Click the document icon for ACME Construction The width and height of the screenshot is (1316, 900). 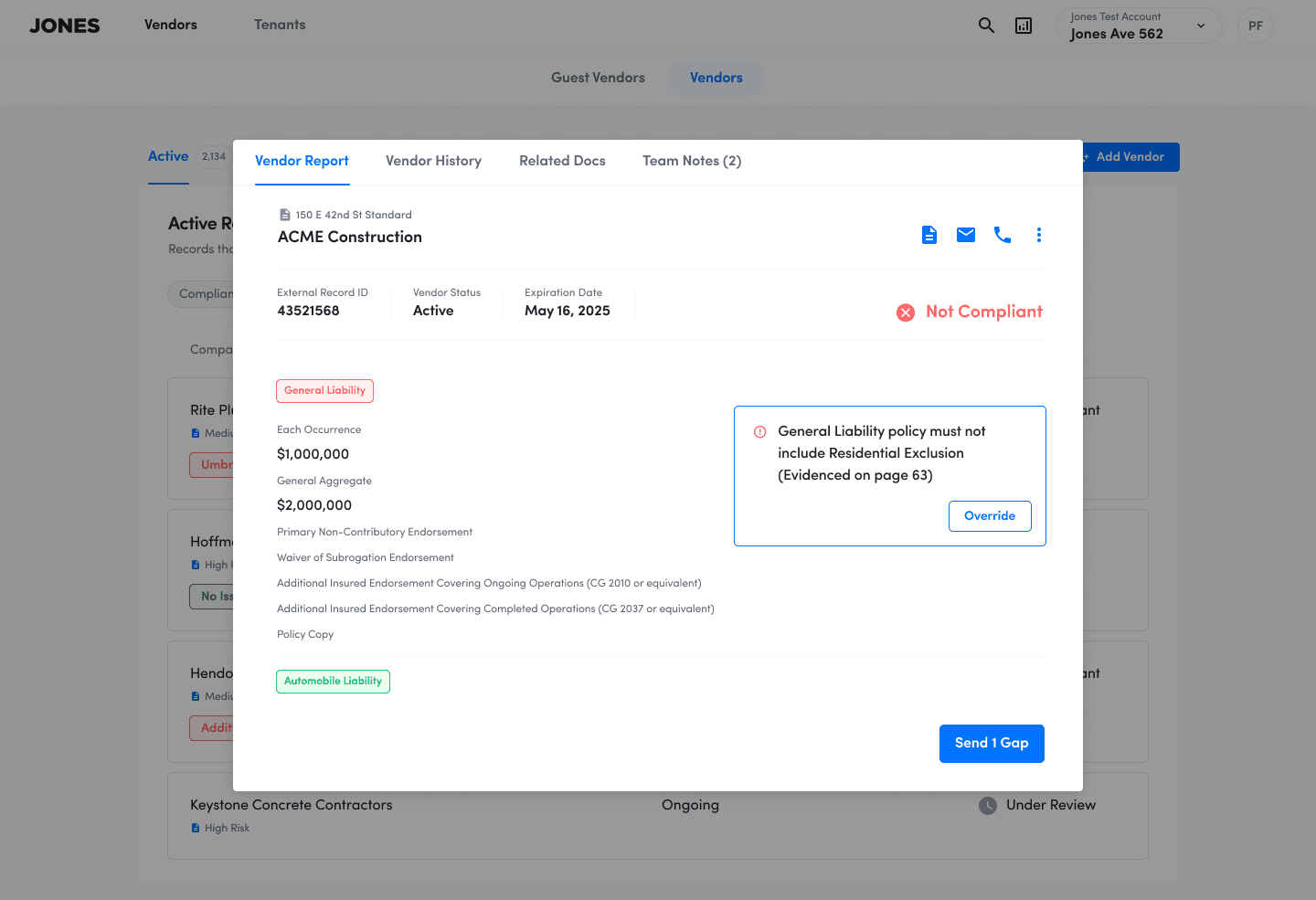tap(929, 235)
